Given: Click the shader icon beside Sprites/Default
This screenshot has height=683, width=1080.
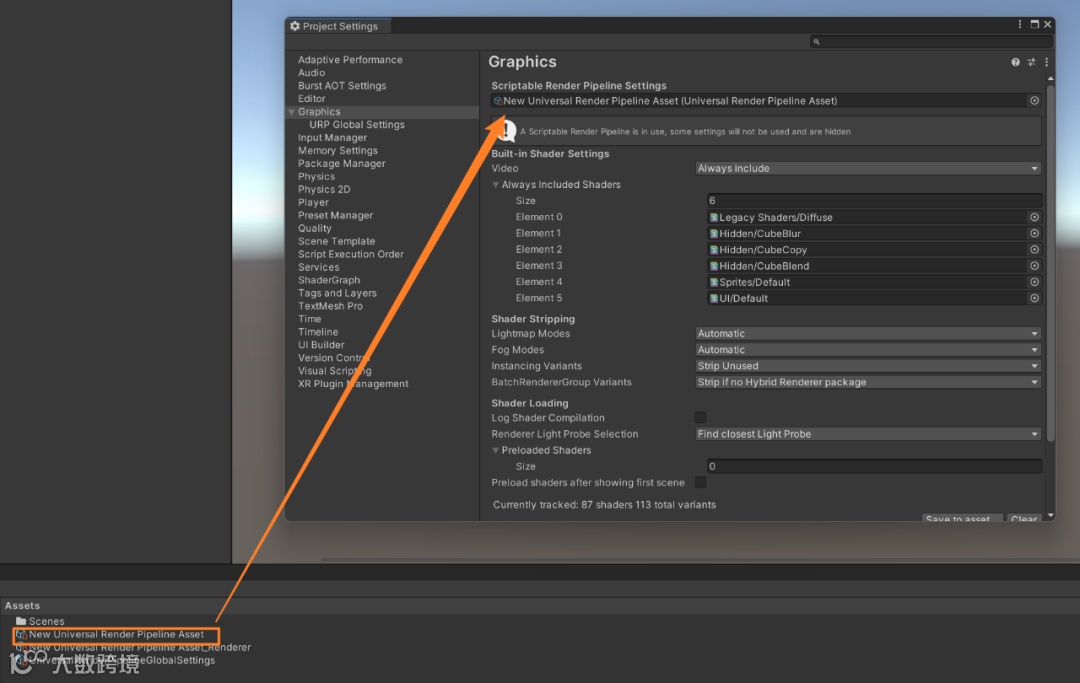Looking at the screenshot, I should (x=714, y=282).
